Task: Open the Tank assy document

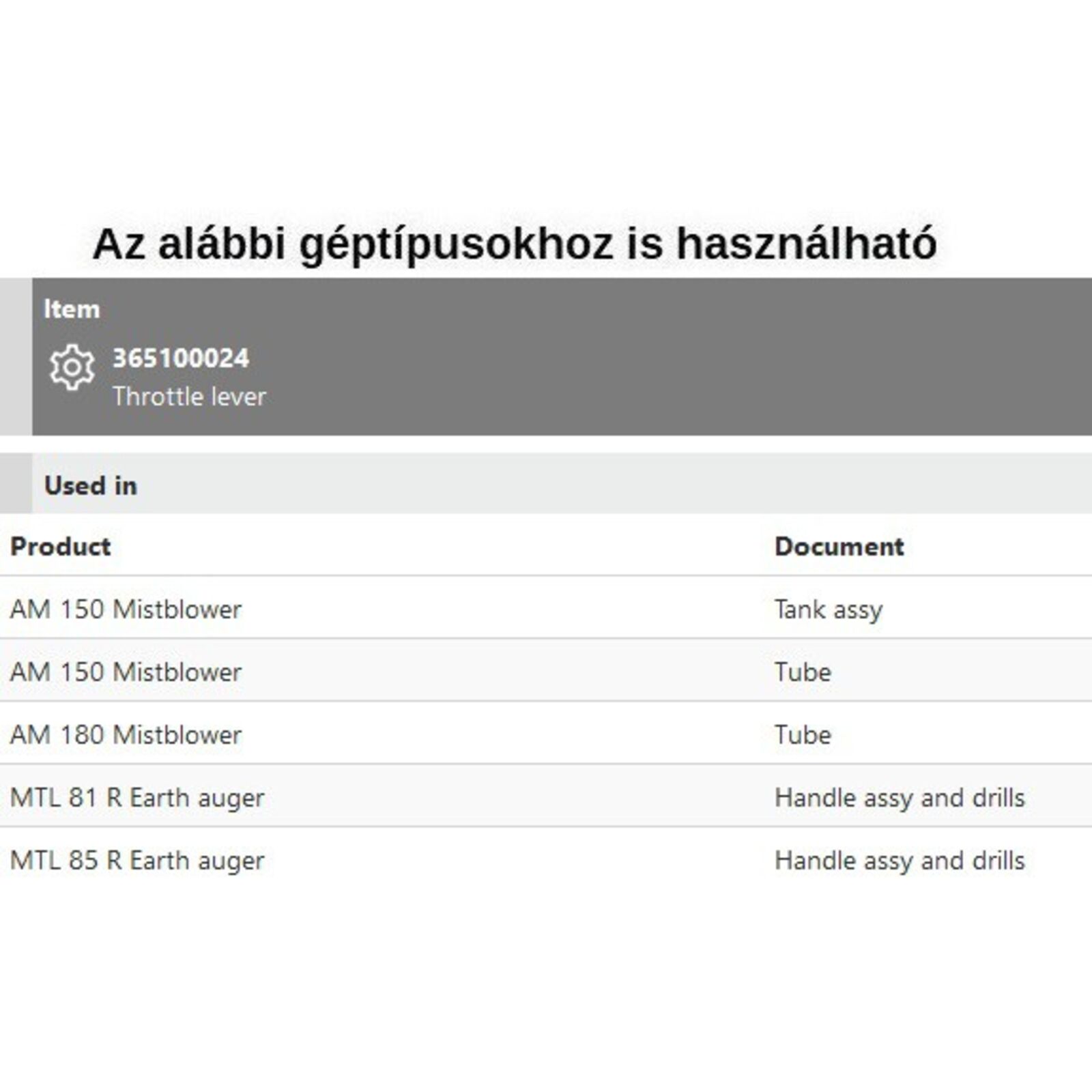Action: click(829, 609)
